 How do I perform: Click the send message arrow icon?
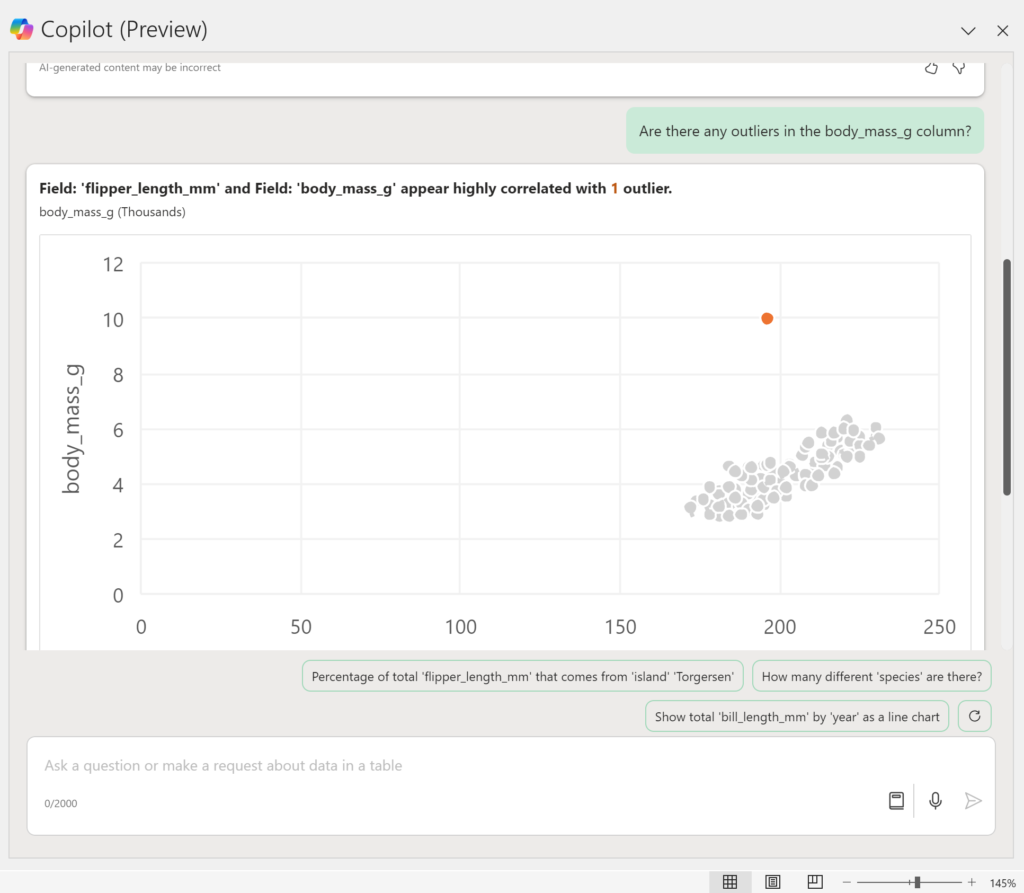(x=973, y=800)
